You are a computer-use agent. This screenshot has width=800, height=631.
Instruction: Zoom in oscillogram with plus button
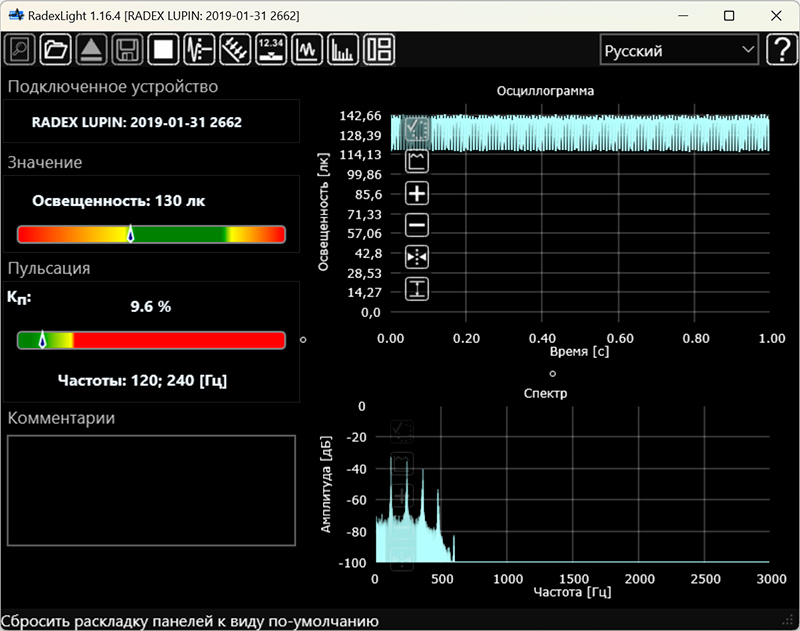(x=417, y=193)
